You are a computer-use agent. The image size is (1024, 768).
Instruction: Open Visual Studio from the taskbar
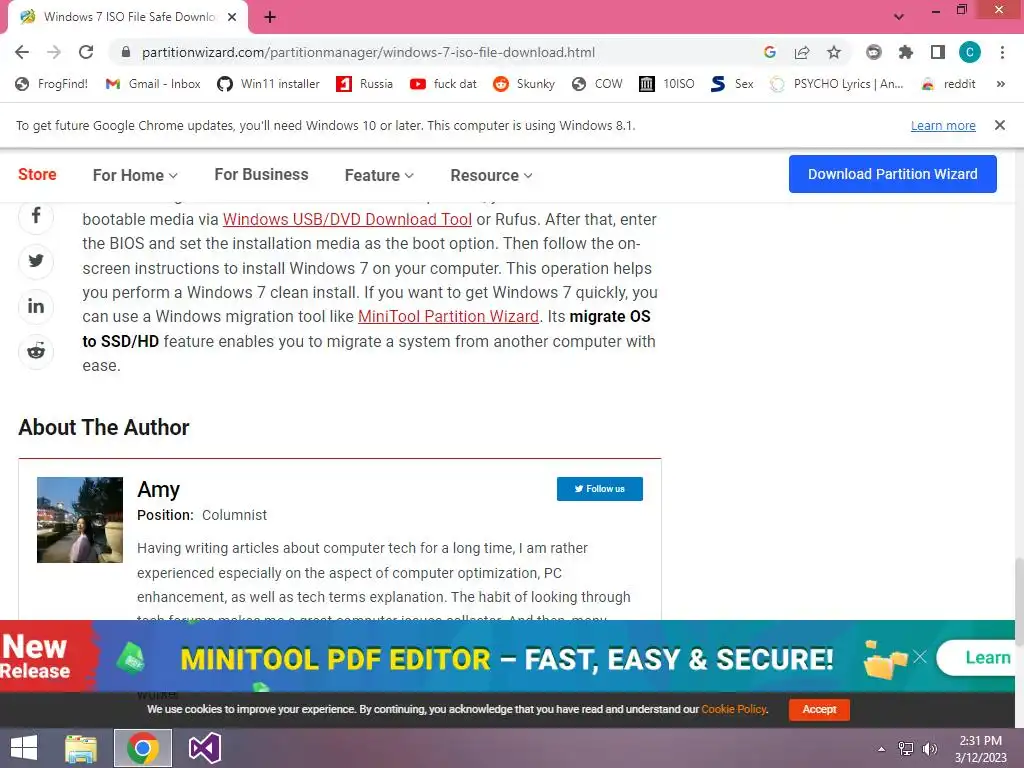pos(204,748)
